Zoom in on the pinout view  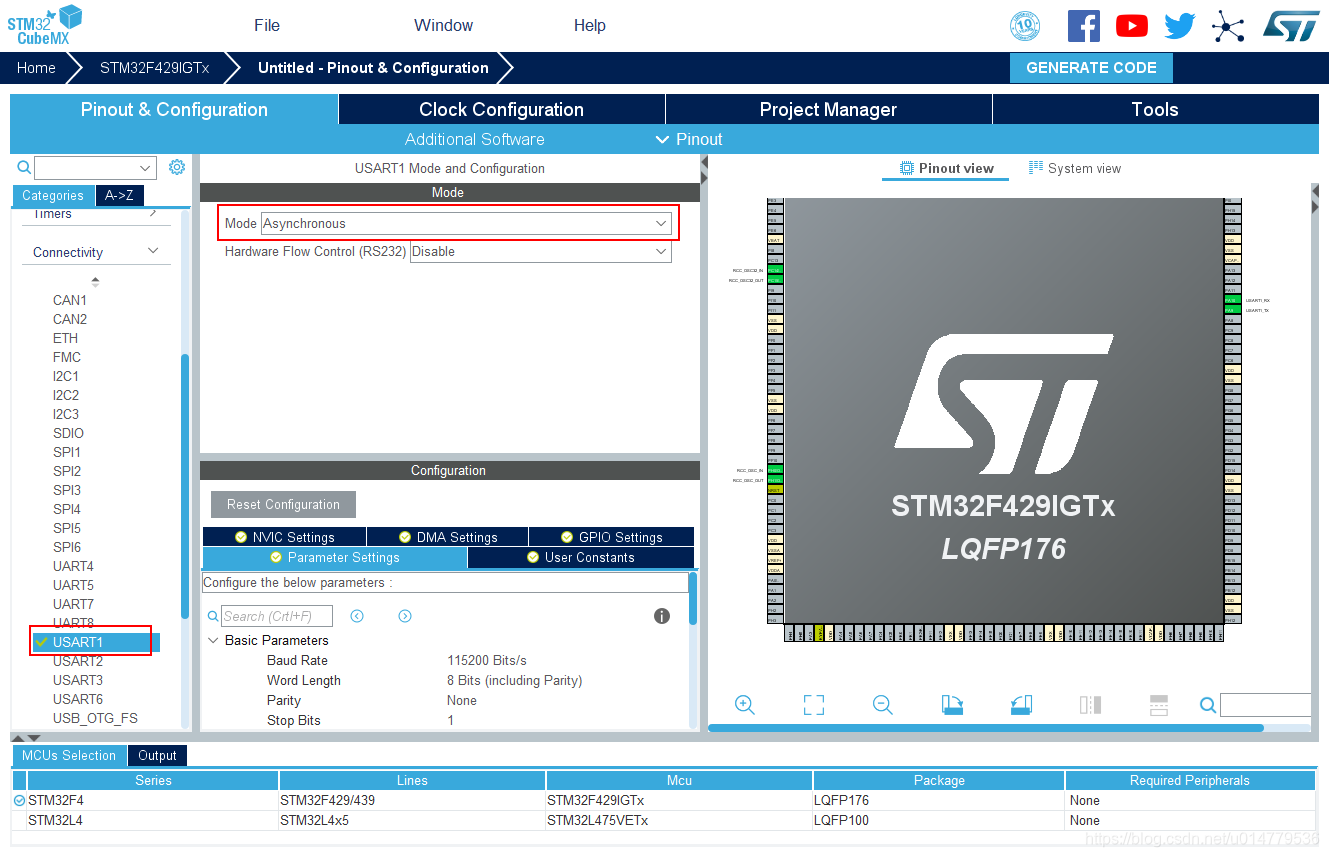[x=745, y=705]
